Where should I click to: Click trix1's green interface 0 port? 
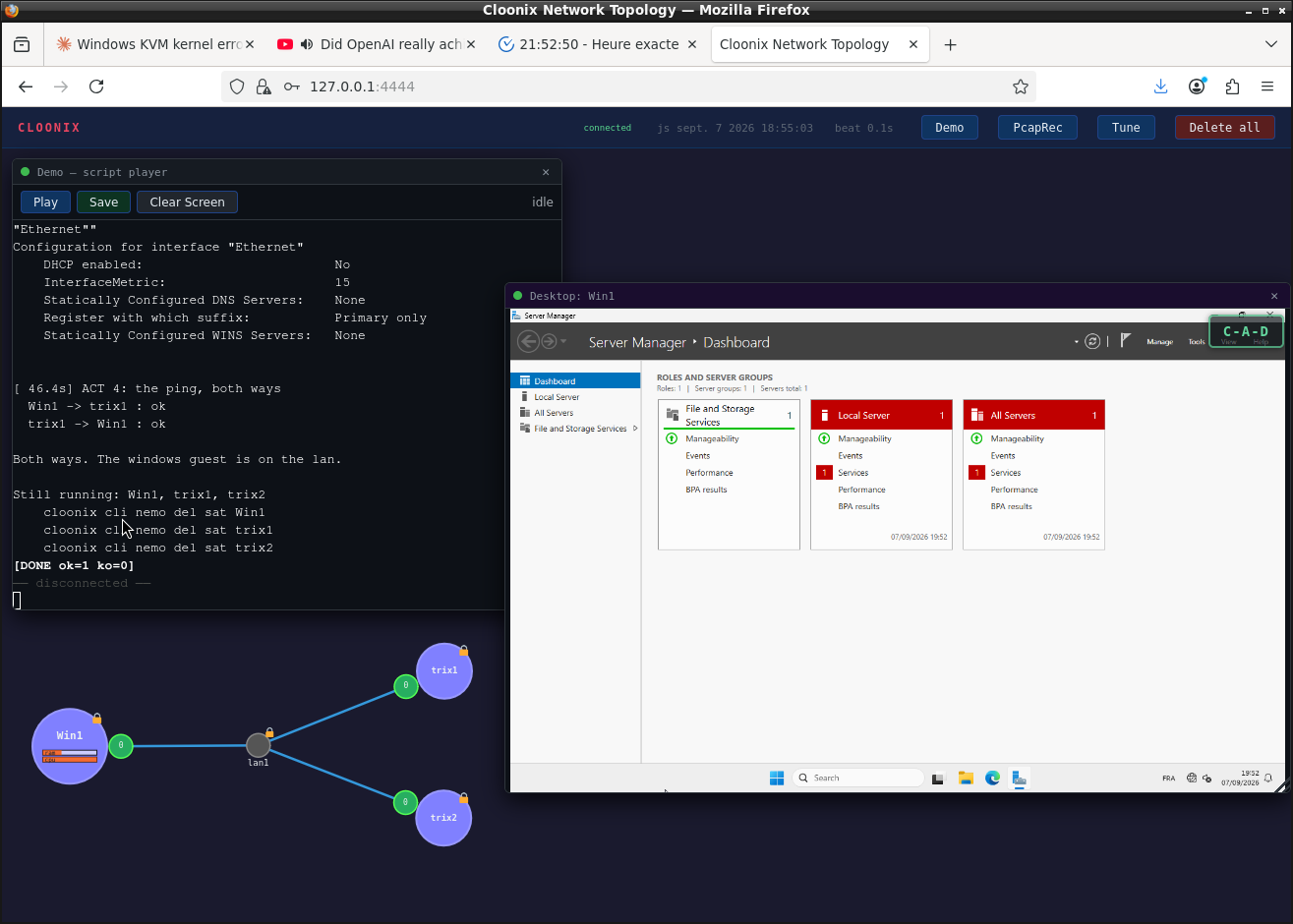point(405,686)
